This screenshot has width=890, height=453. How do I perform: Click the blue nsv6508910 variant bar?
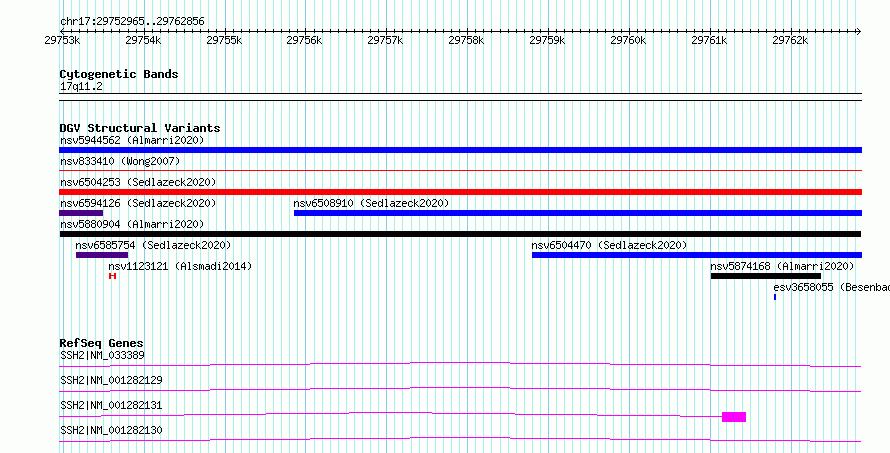pyautogui.click(x=578, y=213)
